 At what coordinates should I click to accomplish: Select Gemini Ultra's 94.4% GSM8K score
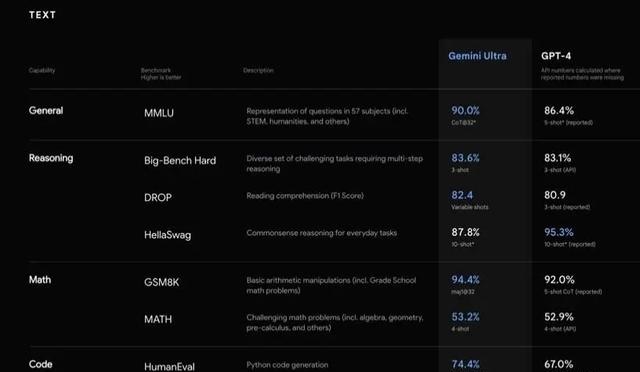pyautogui.click(x=465, y=280)
